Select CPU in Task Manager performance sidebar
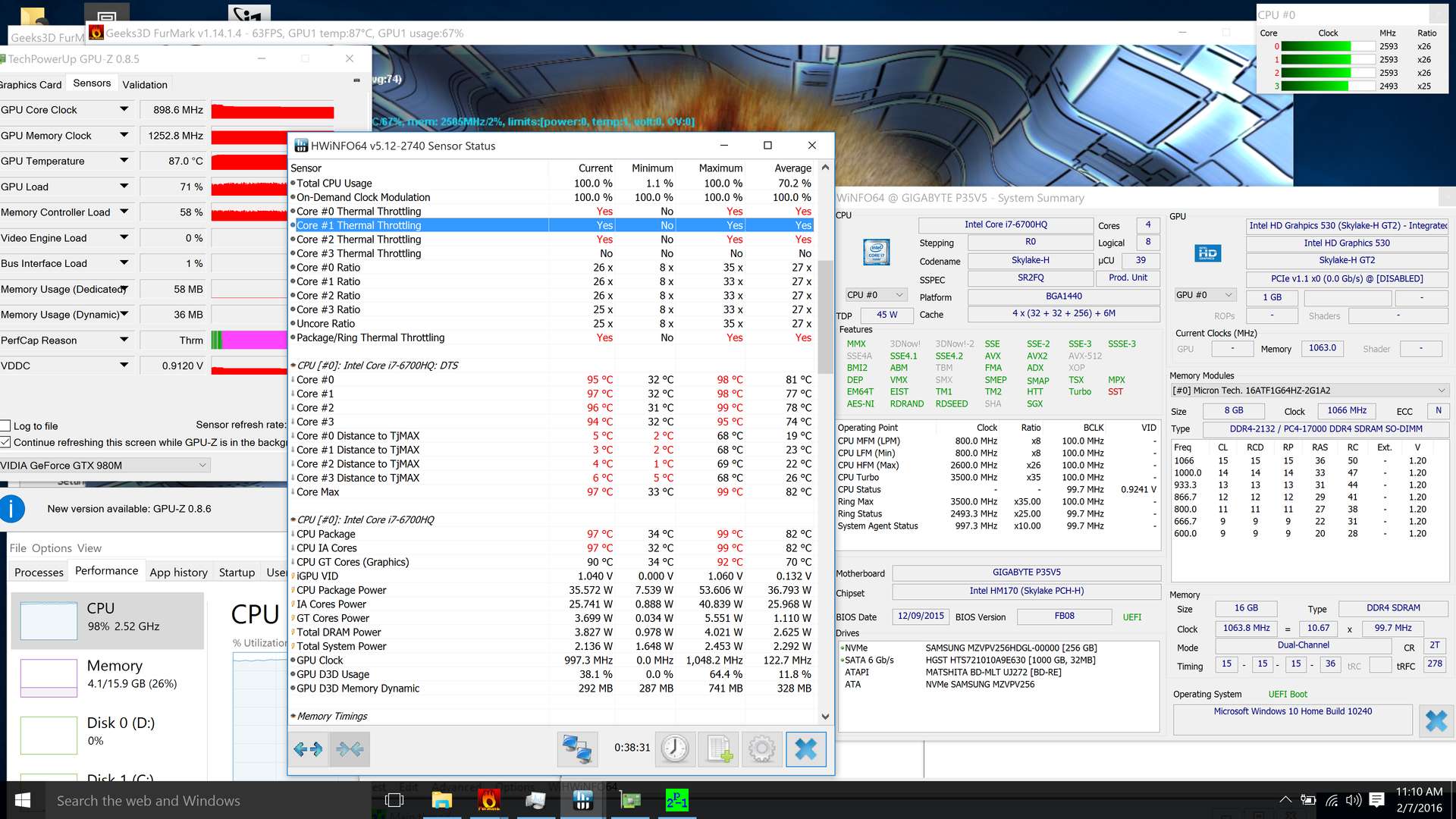Screen dimensions: 1456x819 coord(108,620)
